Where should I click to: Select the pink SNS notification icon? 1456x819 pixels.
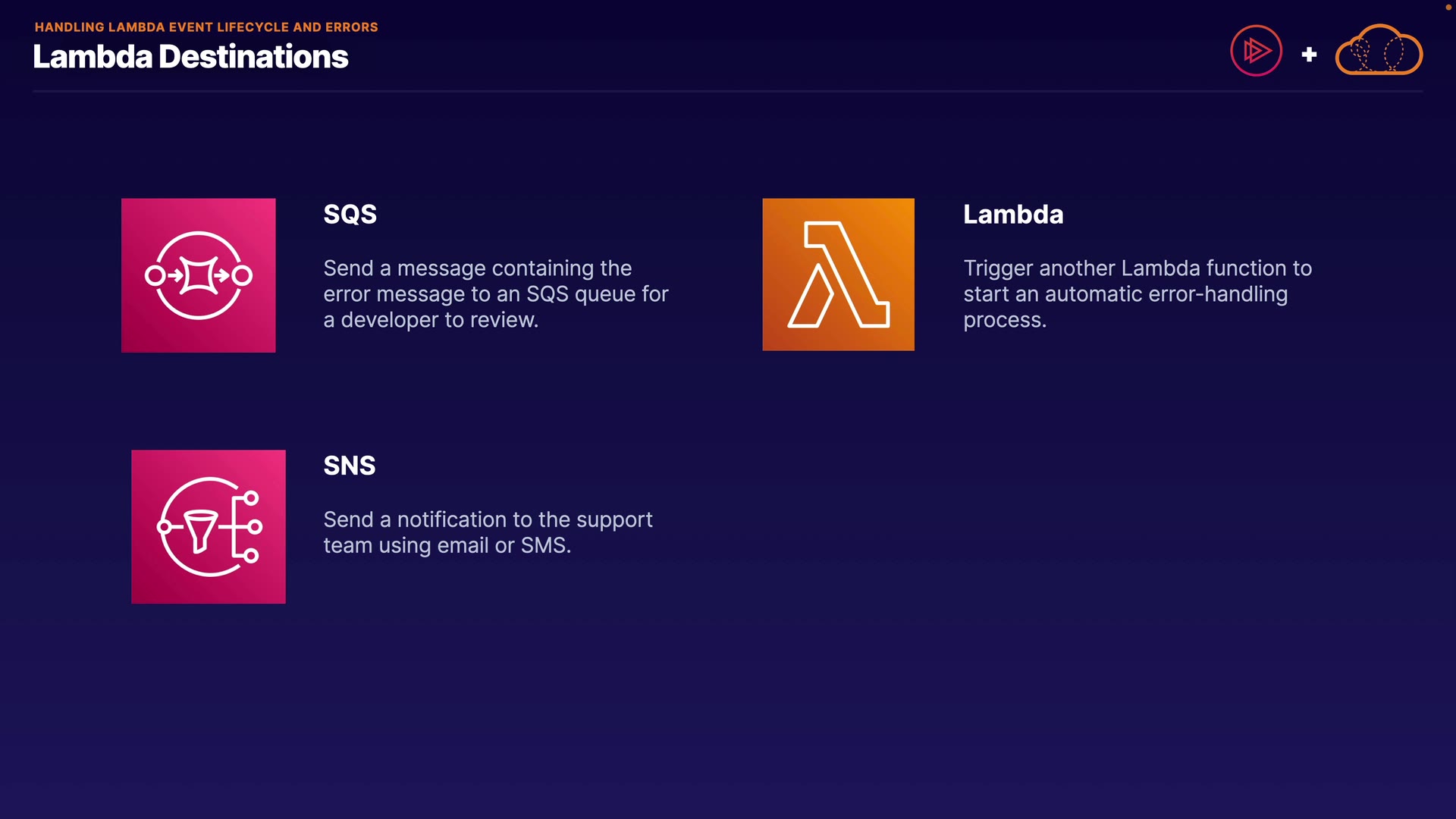(x=209, y=527)
